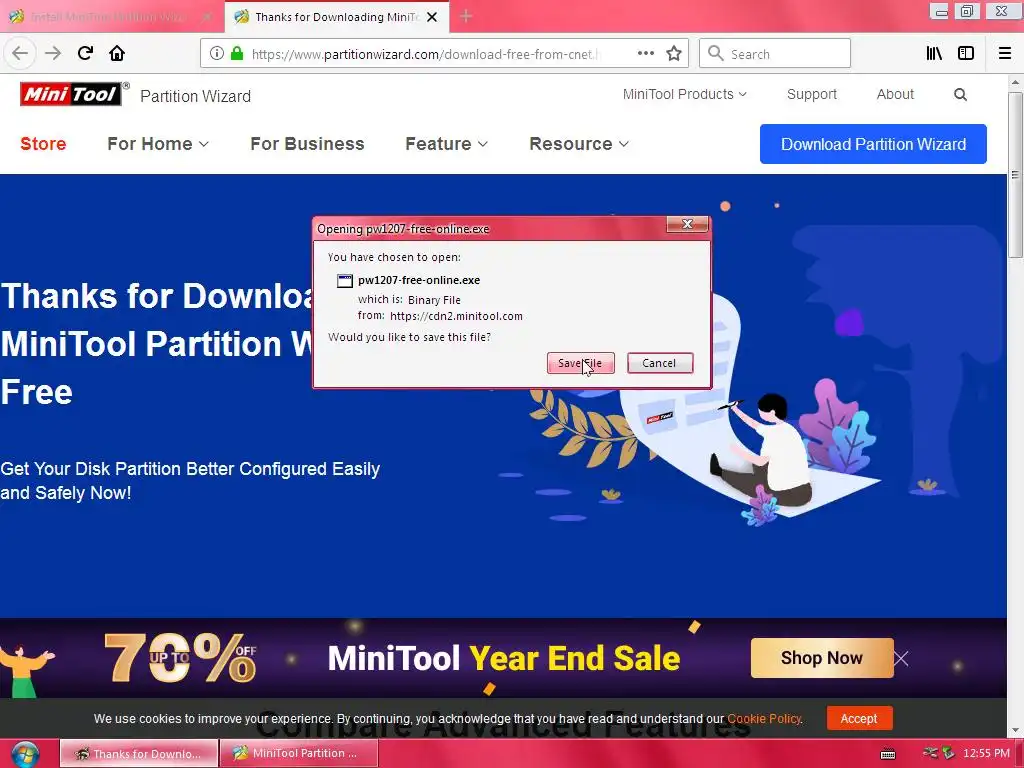Click the file icon beside pw1207-free-online.exe
Screen dimensions: 1024x768
[x=344, y=281]
